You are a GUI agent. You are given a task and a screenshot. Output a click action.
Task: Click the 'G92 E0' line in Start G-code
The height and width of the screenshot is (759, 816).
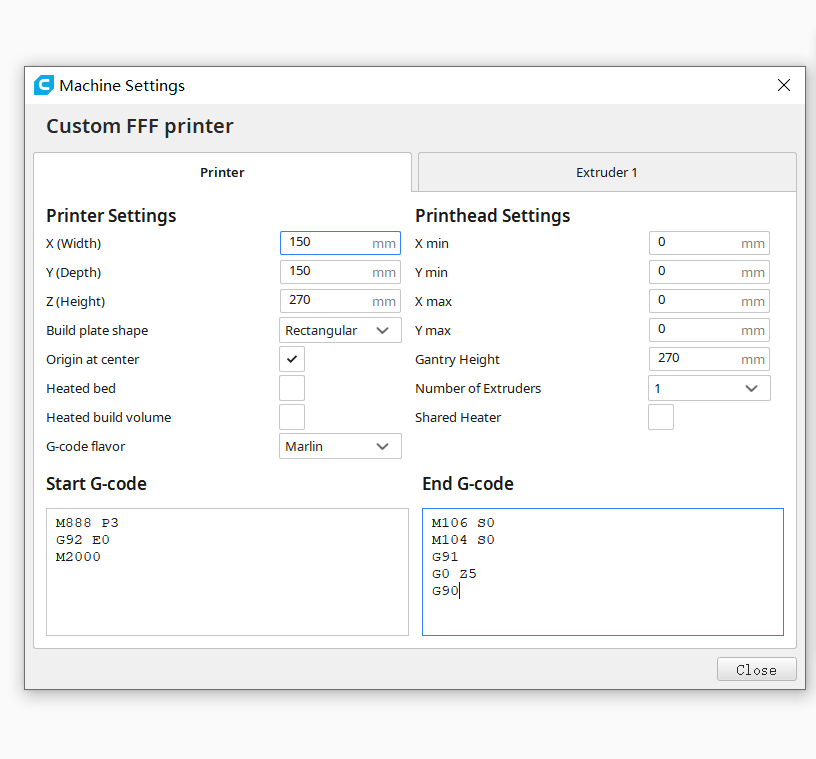83,540
